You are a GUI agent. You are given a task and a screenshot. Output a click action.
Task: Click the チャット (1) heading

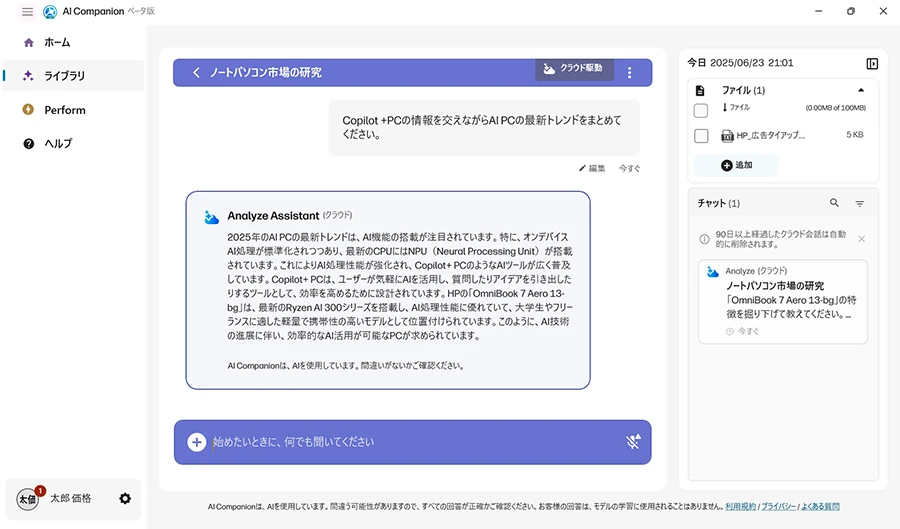pyautogui.click(x=719, y=203)
